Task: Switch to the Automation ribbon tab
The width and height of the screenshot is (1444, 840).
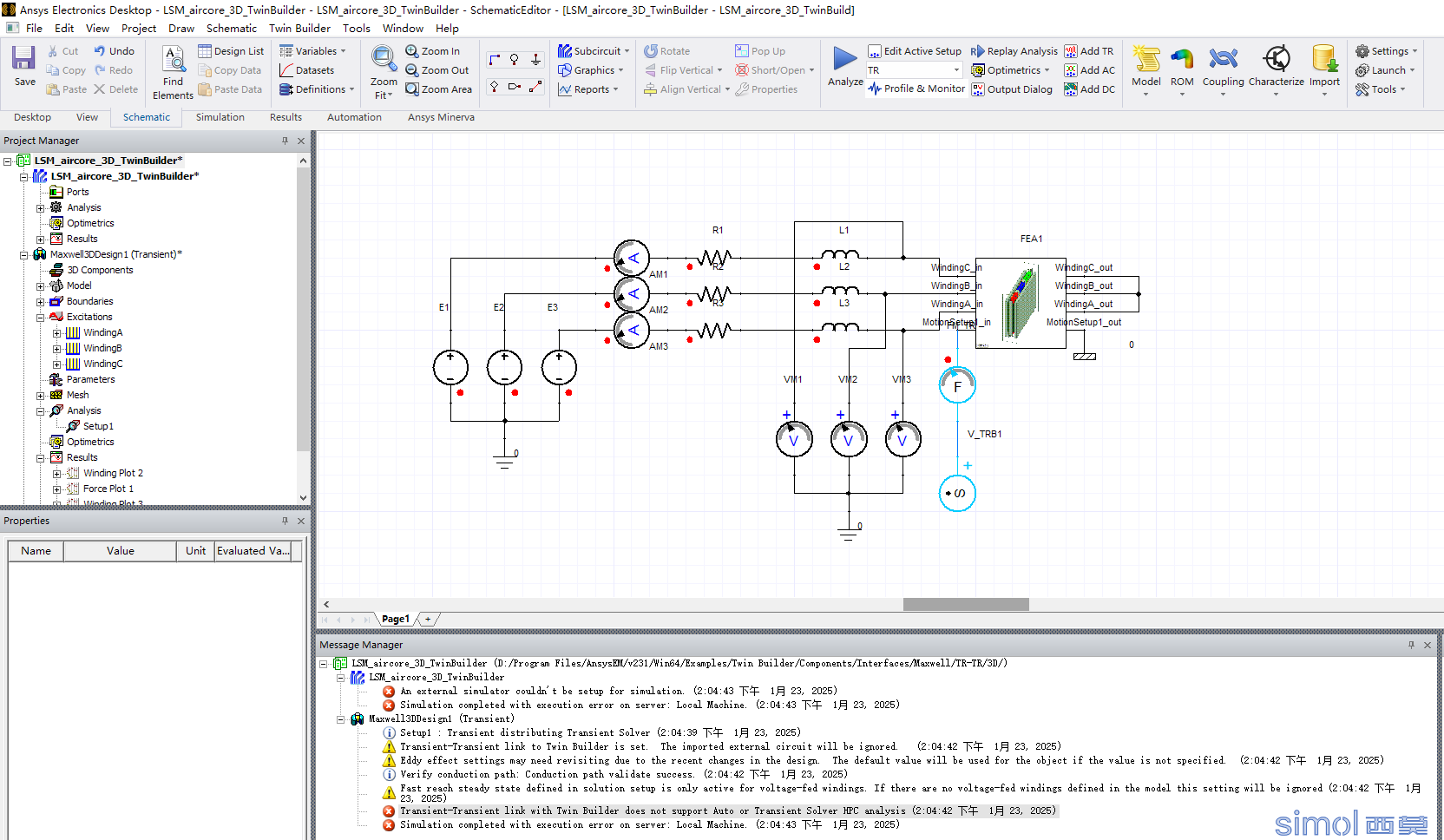Action: pyautogui.click(x=354, y=117)
